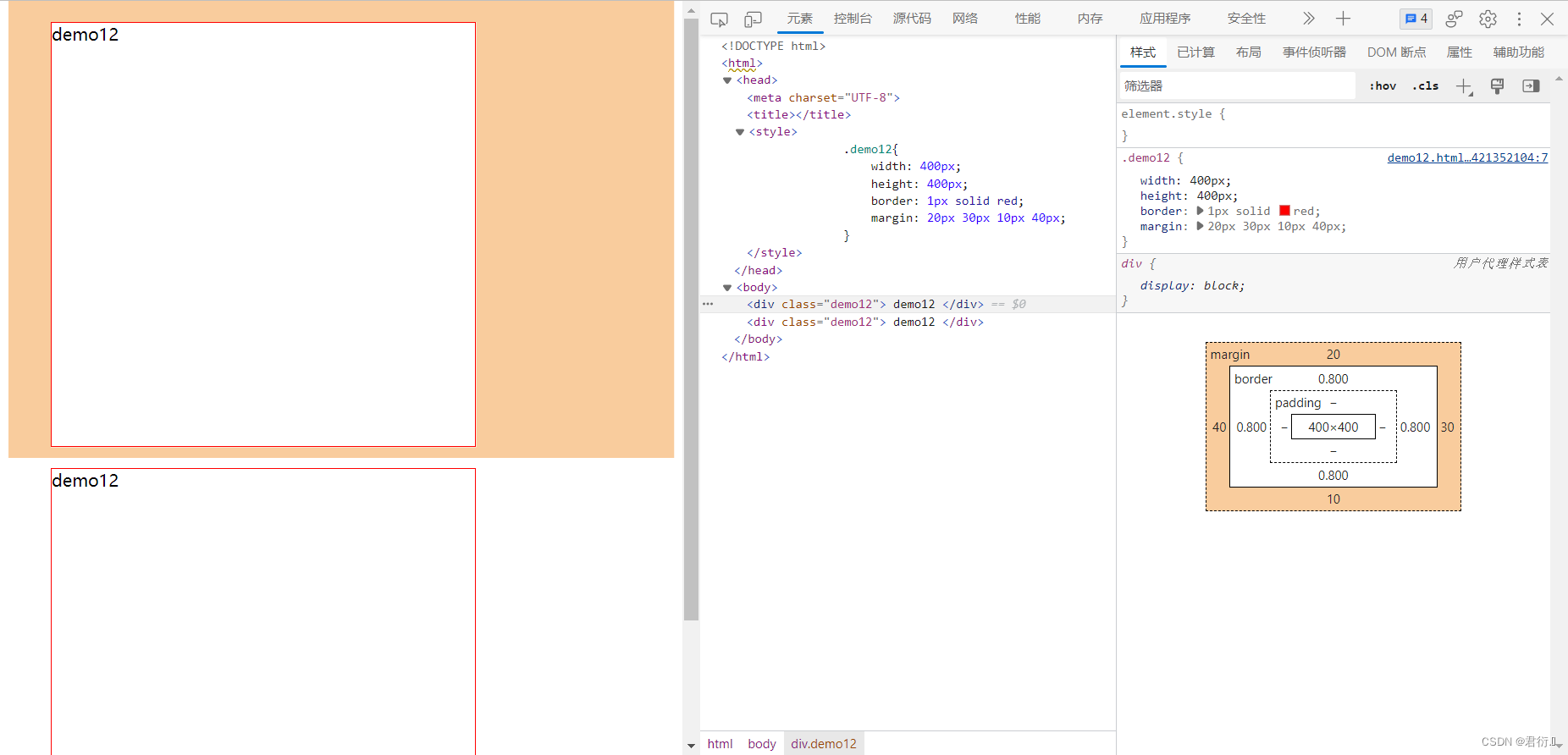Screen dimensions: 1568x755
Task: Collapse the style node in DOM tree
Action: click(x=740, y=132)
